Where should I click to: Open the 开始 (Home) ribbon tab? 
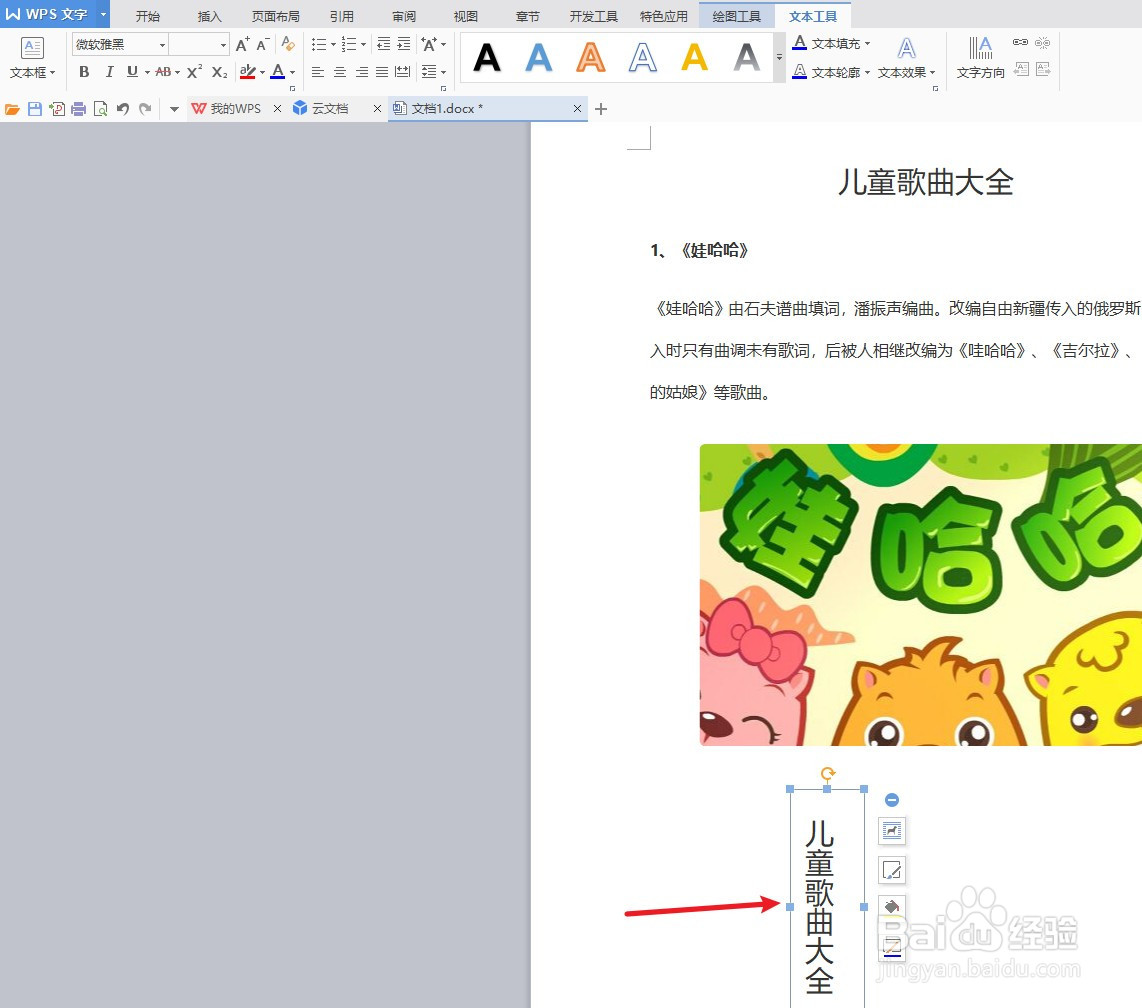[148, 16]
